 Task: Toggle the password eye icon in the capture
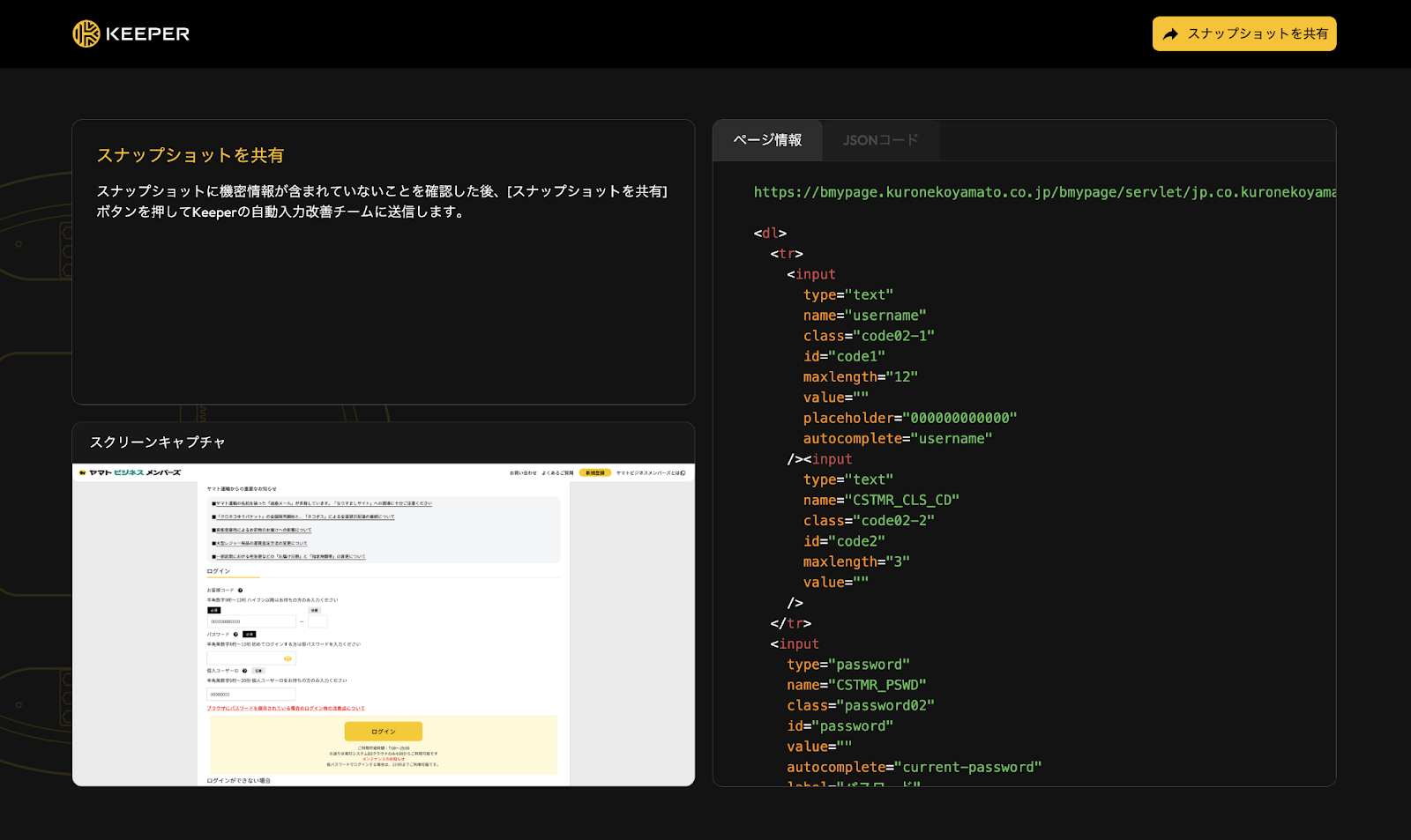point(287,658)
